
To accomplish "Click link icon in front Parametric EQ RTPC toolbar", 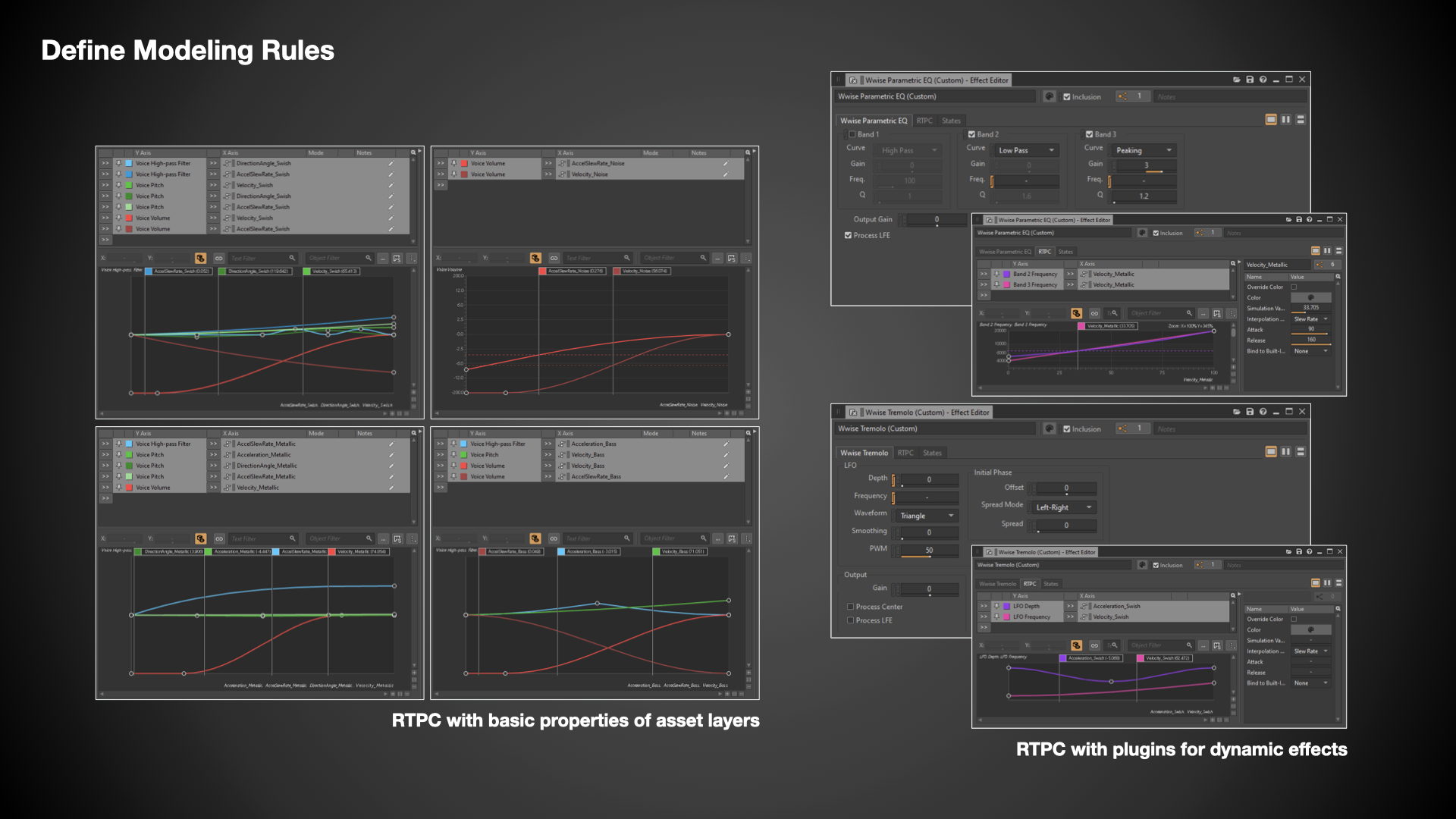I will 1094,313.
